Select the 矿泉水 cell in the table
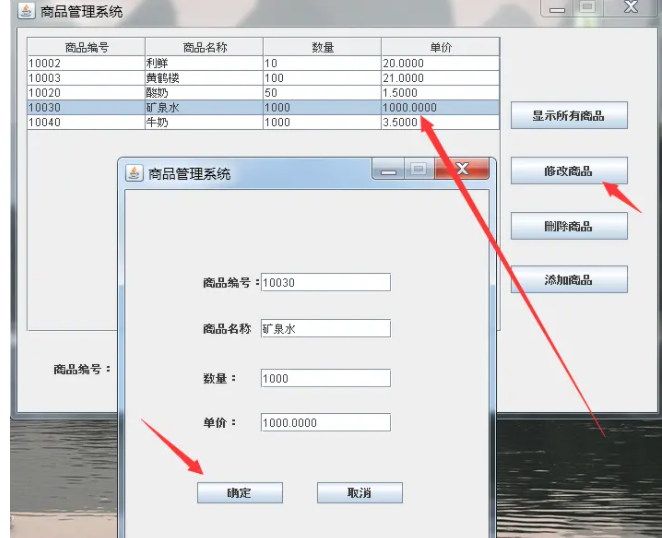Screen dimensions: 662x538 204,108
